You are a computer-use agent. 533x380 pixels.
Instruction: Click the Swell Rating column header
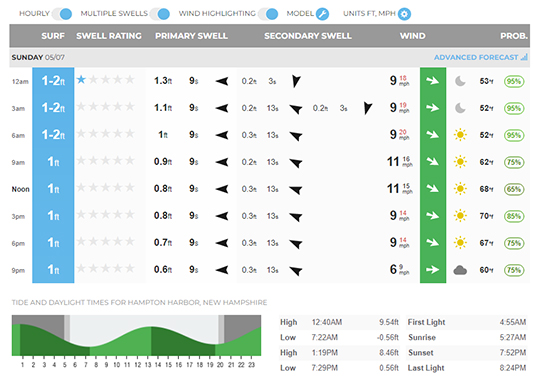[x=109, y=36]
